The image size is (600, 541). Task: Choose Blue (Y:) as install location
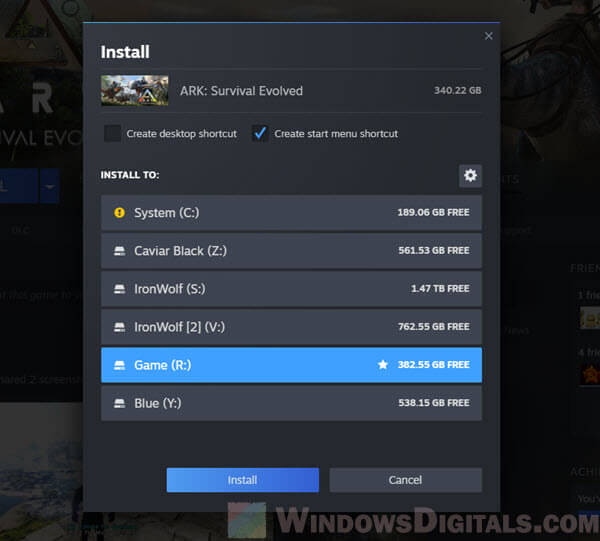coord(291,403)
